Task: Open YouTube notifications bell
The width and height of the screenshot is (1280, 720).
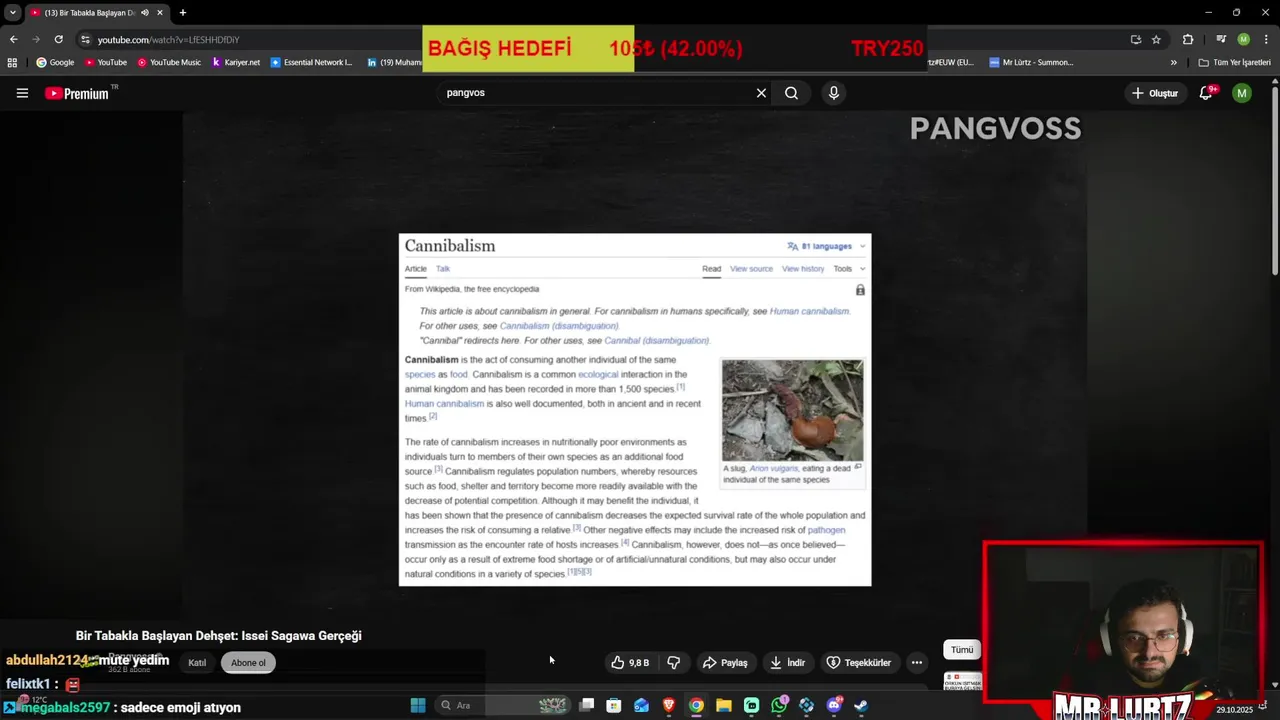Action: [1206, 93]
